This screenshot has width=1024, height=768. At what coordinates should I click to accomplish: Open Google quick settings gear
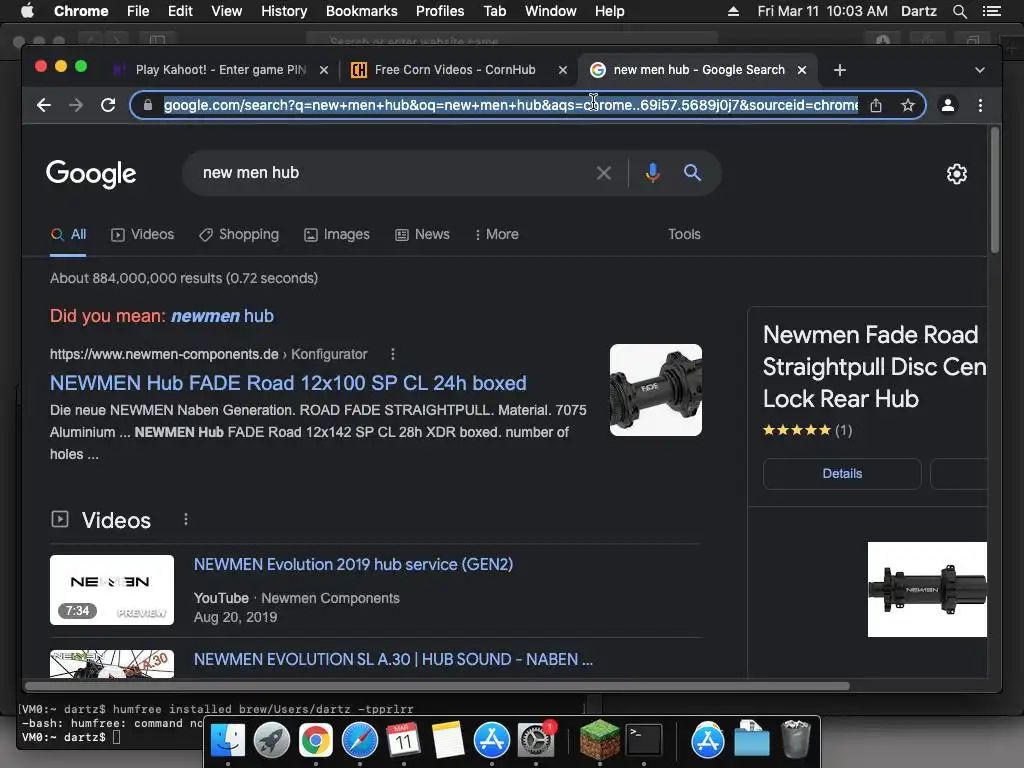click(x=957, y=174)
